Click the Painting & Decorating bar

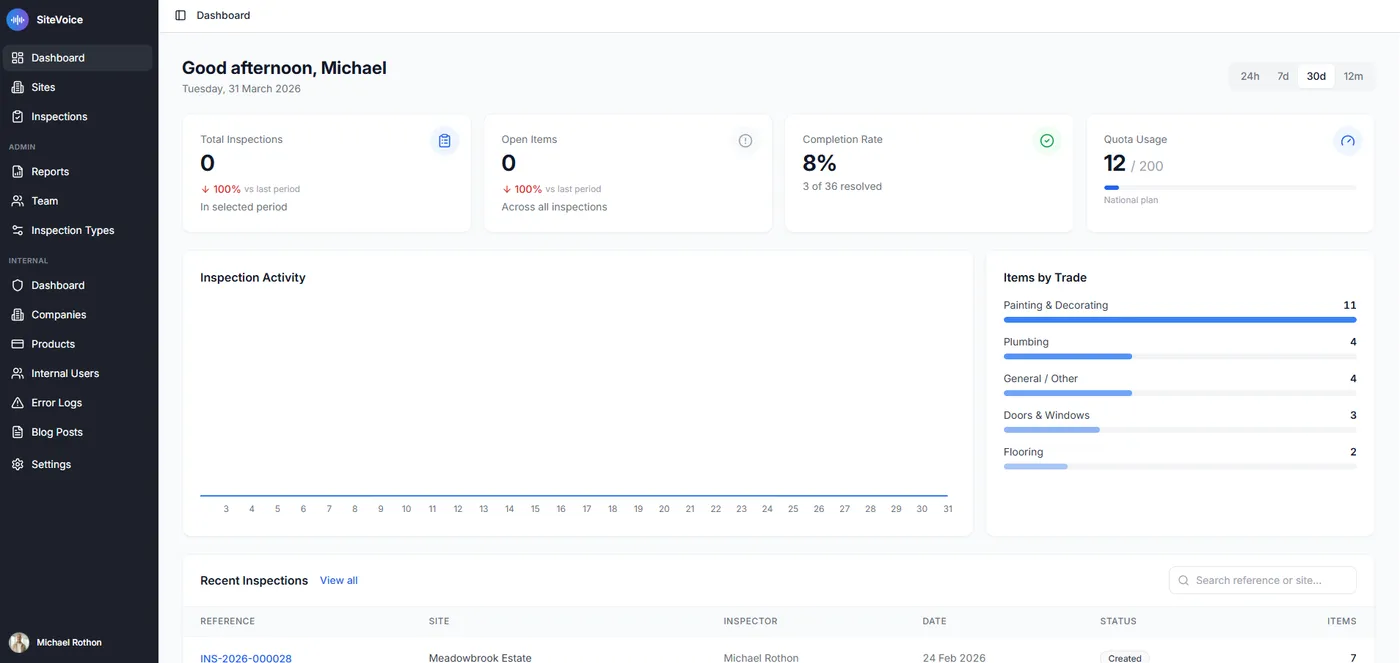point(1180,319)
